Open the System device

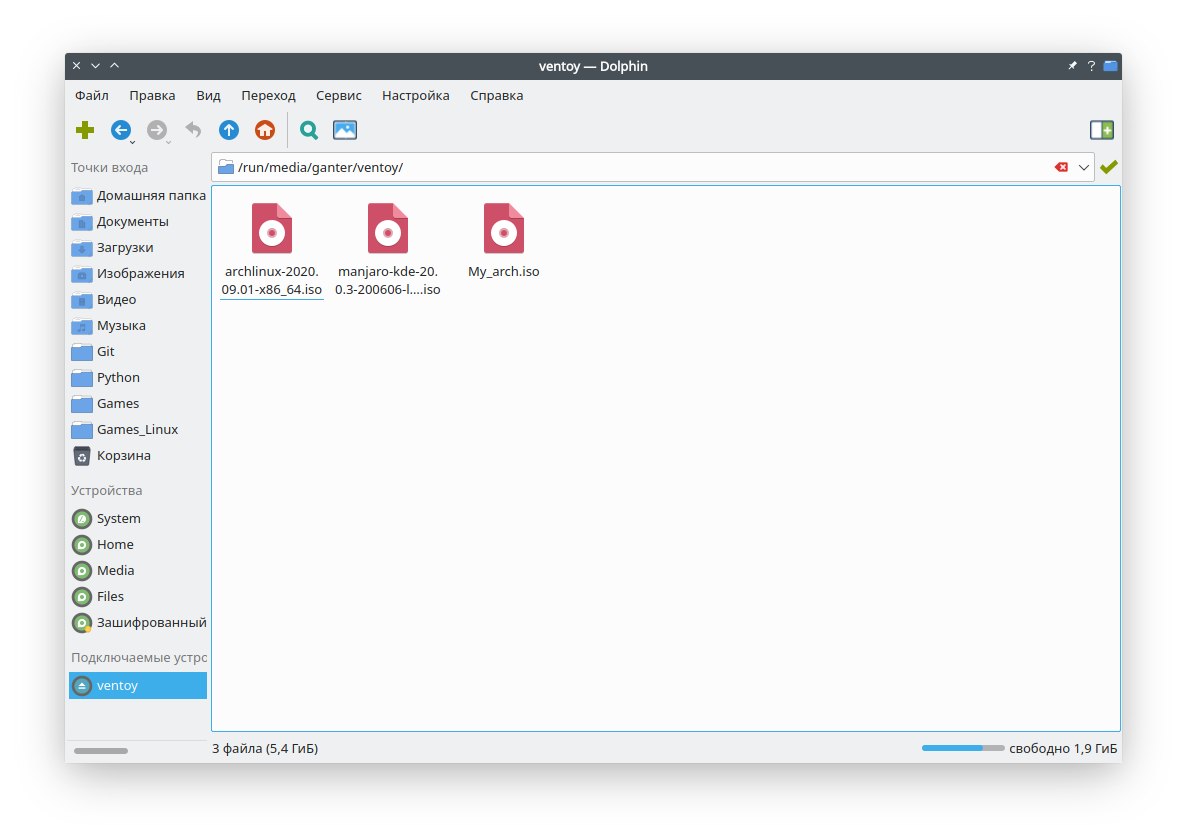tap(138, 518)
